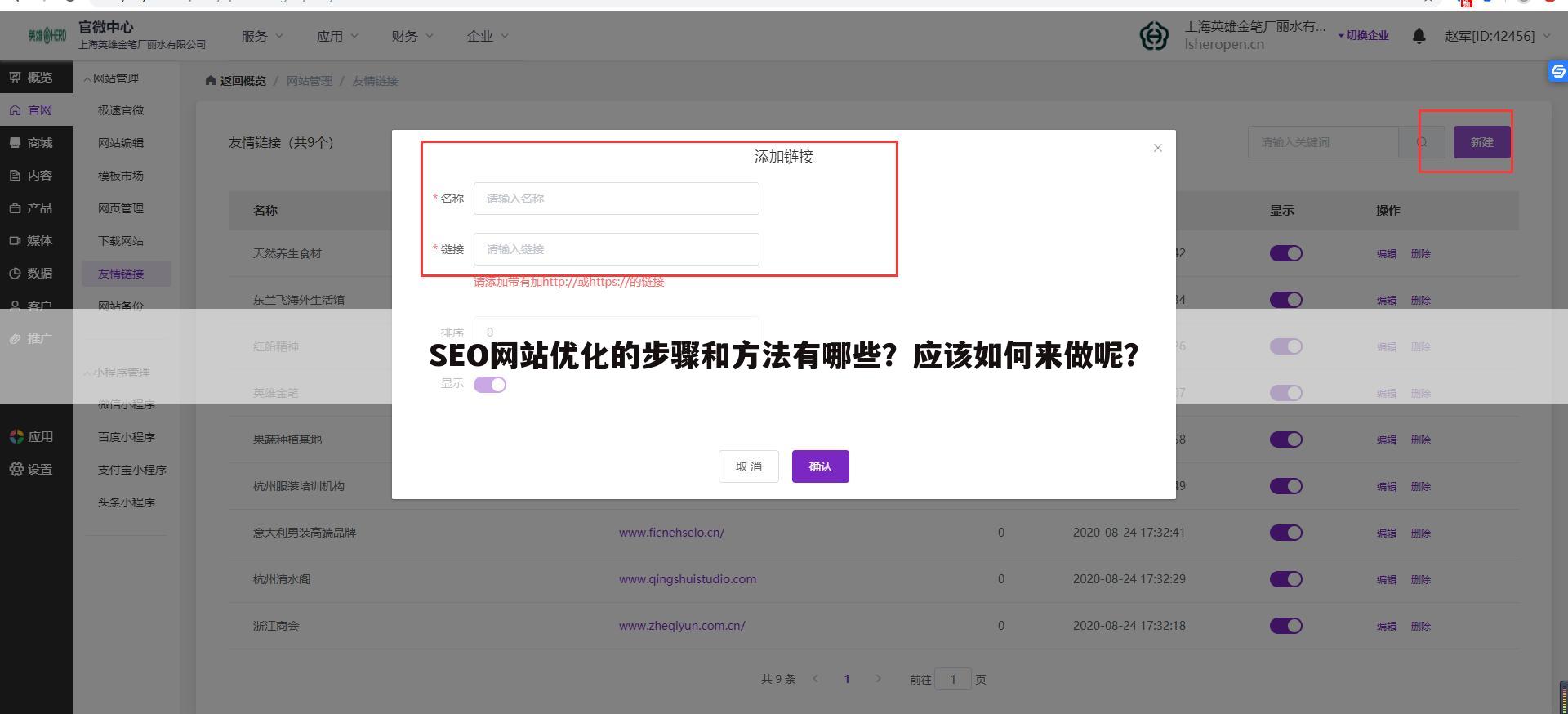Click the 前往 page number input box
The image size is (1568, 714).
coord(952,679)
